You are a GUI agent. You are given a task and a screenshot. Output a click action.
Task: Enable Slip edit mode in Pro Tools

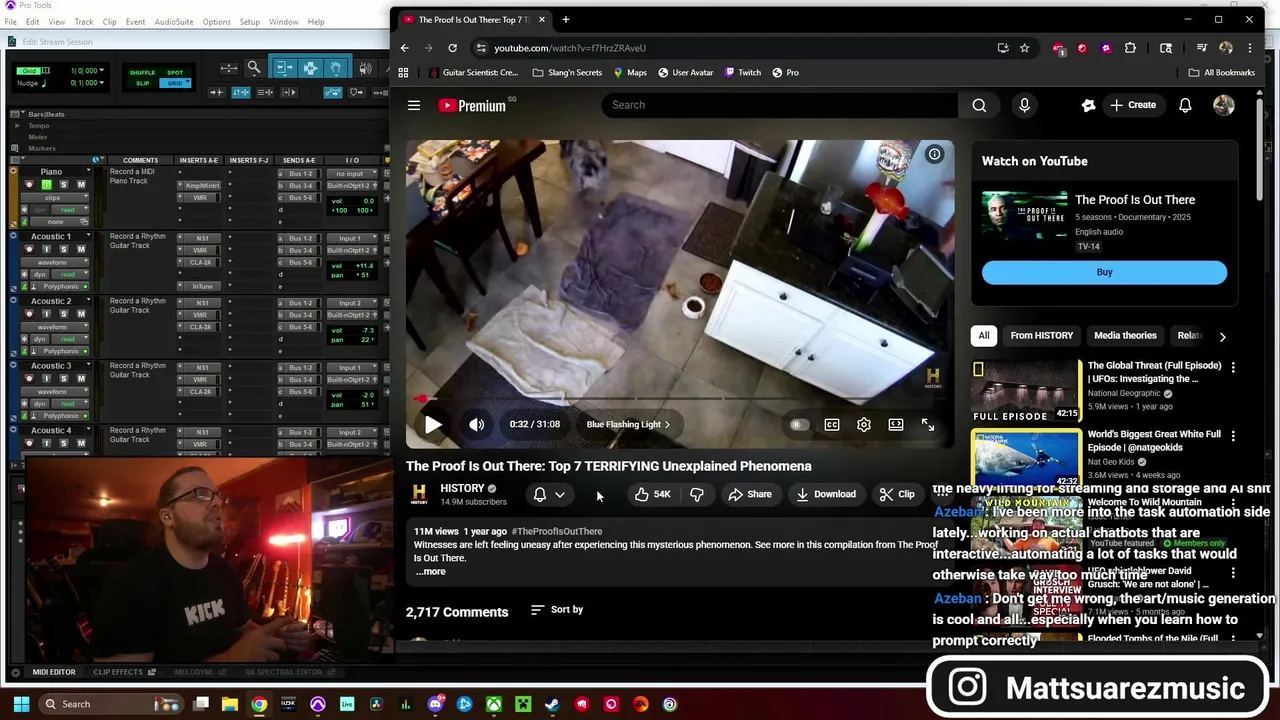(142, 83)
